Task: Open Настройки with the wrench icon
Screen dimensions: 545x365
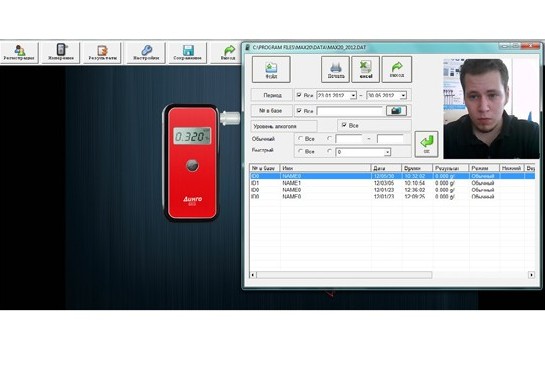Action: (x=146, y=52)
